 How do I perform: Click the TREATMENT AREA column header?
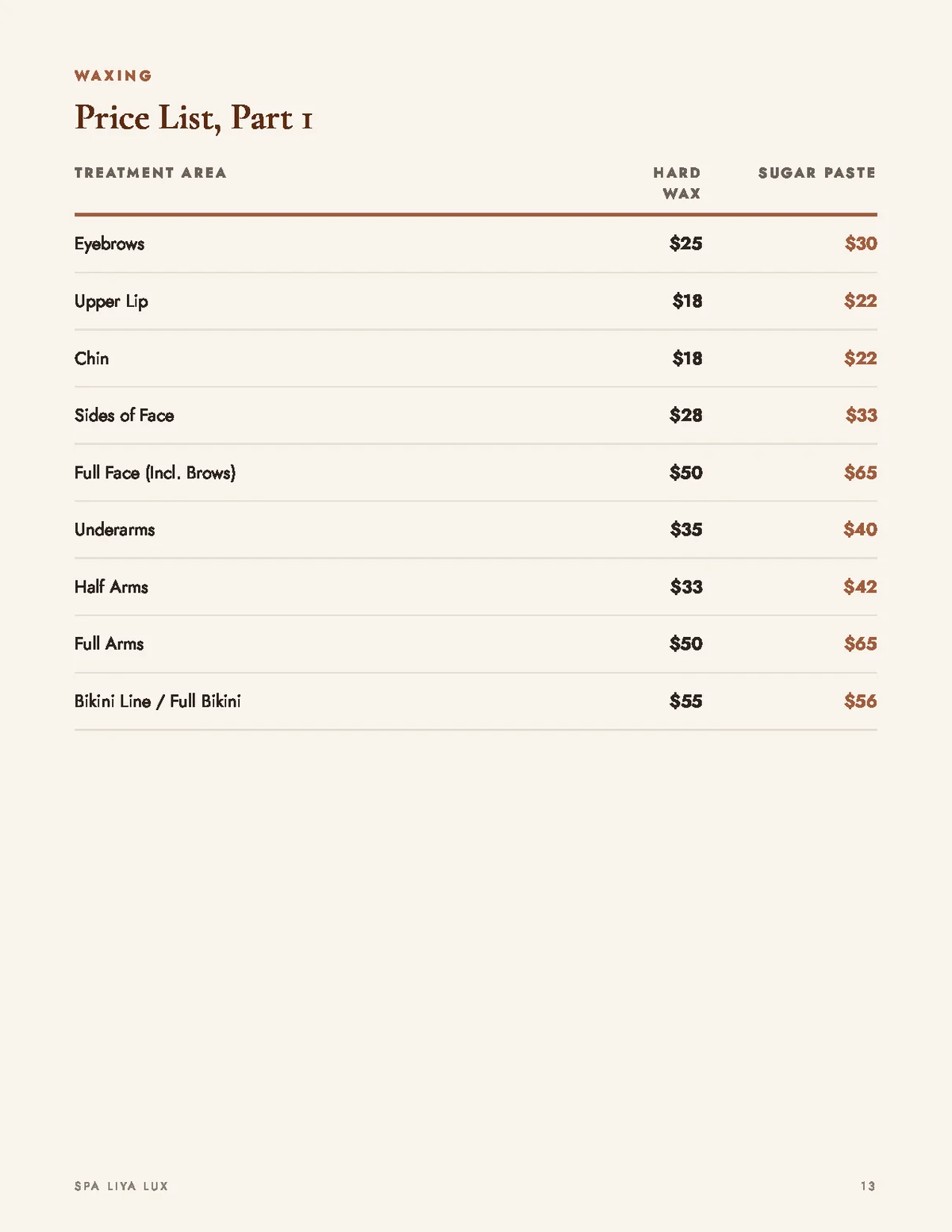[150, 172]
